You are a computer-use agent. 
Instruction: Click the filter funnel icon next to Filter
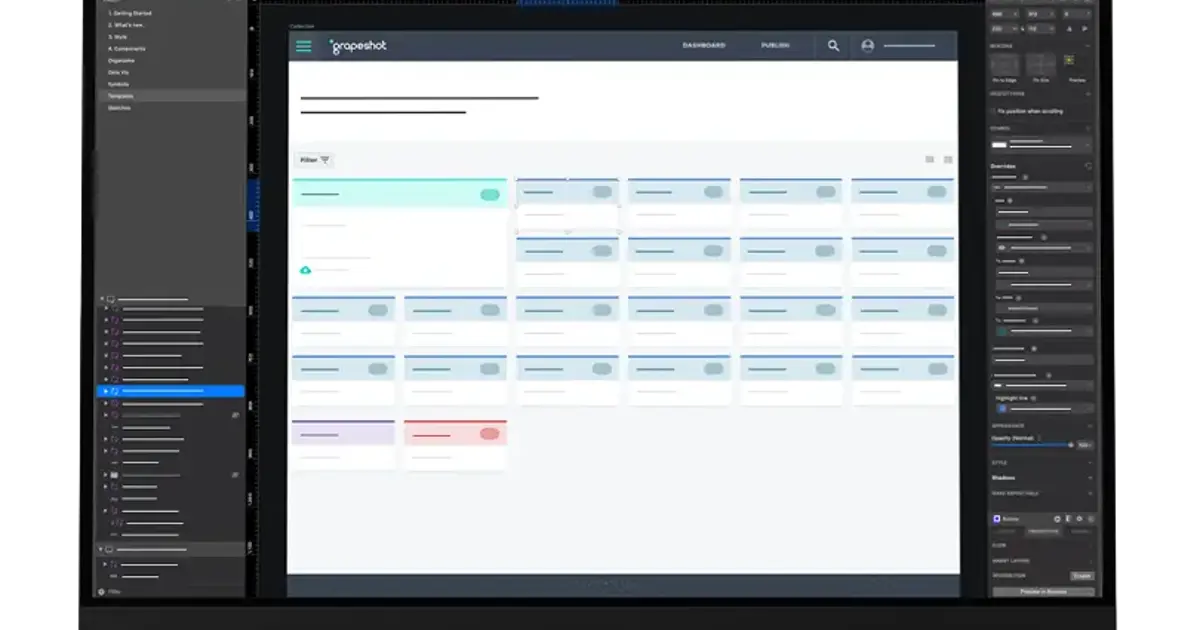(325, 160)
